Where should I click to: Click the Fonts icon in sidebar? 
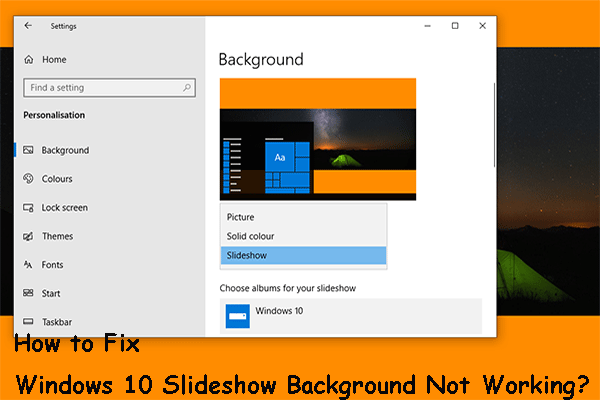point(27,265)
